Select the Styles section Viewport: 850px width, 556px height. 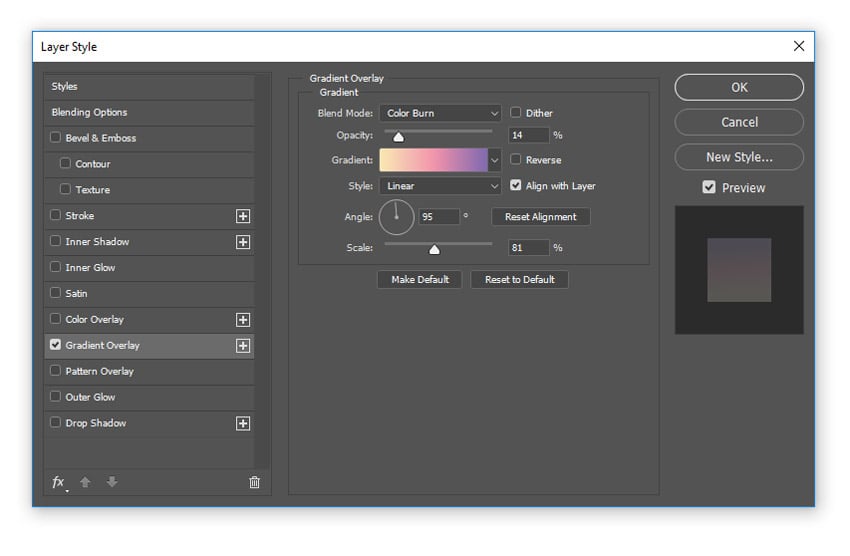coord(149,87)
